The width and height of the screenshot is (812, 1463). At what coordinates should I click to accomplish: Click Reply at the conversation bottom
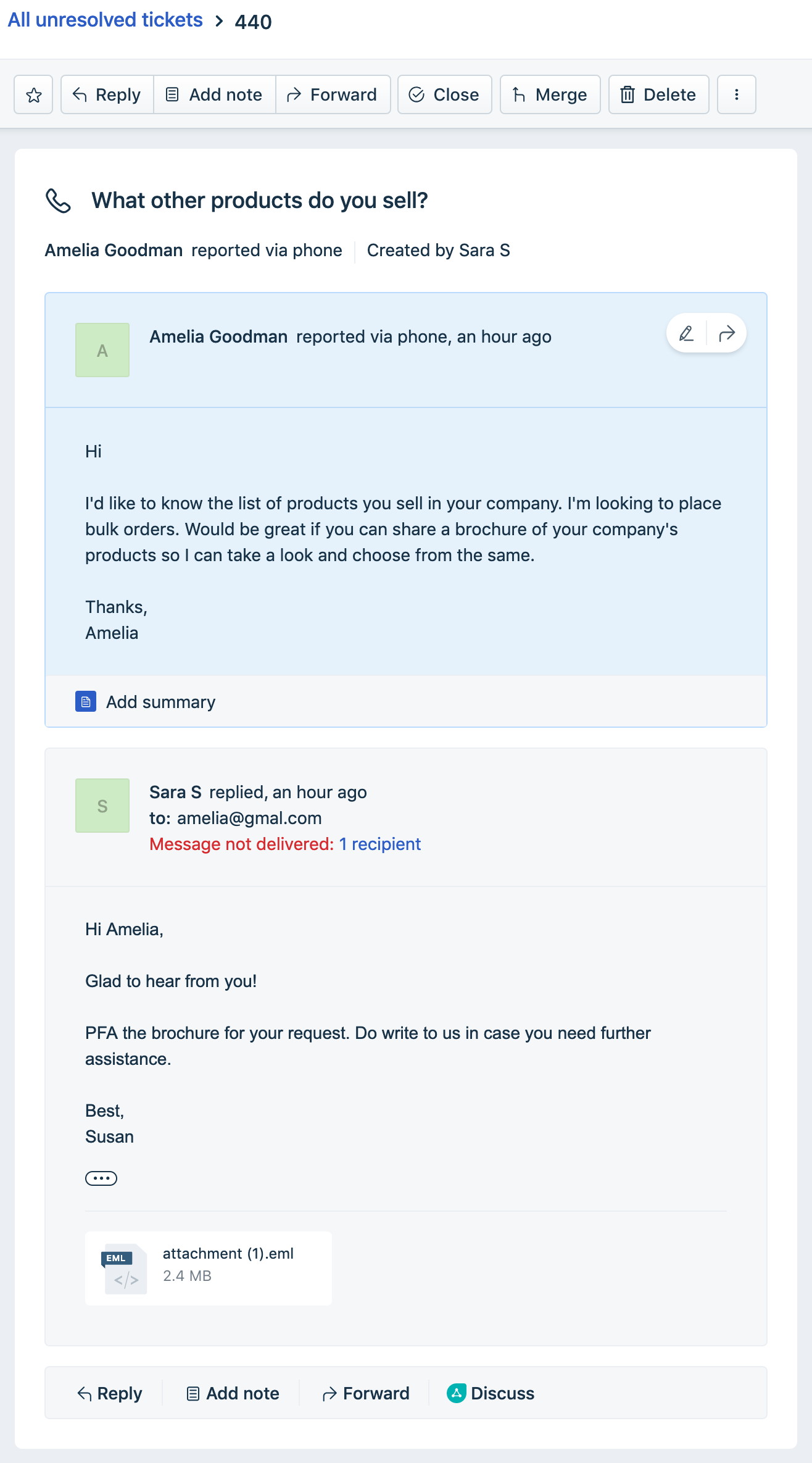[x=110, y=1393]
